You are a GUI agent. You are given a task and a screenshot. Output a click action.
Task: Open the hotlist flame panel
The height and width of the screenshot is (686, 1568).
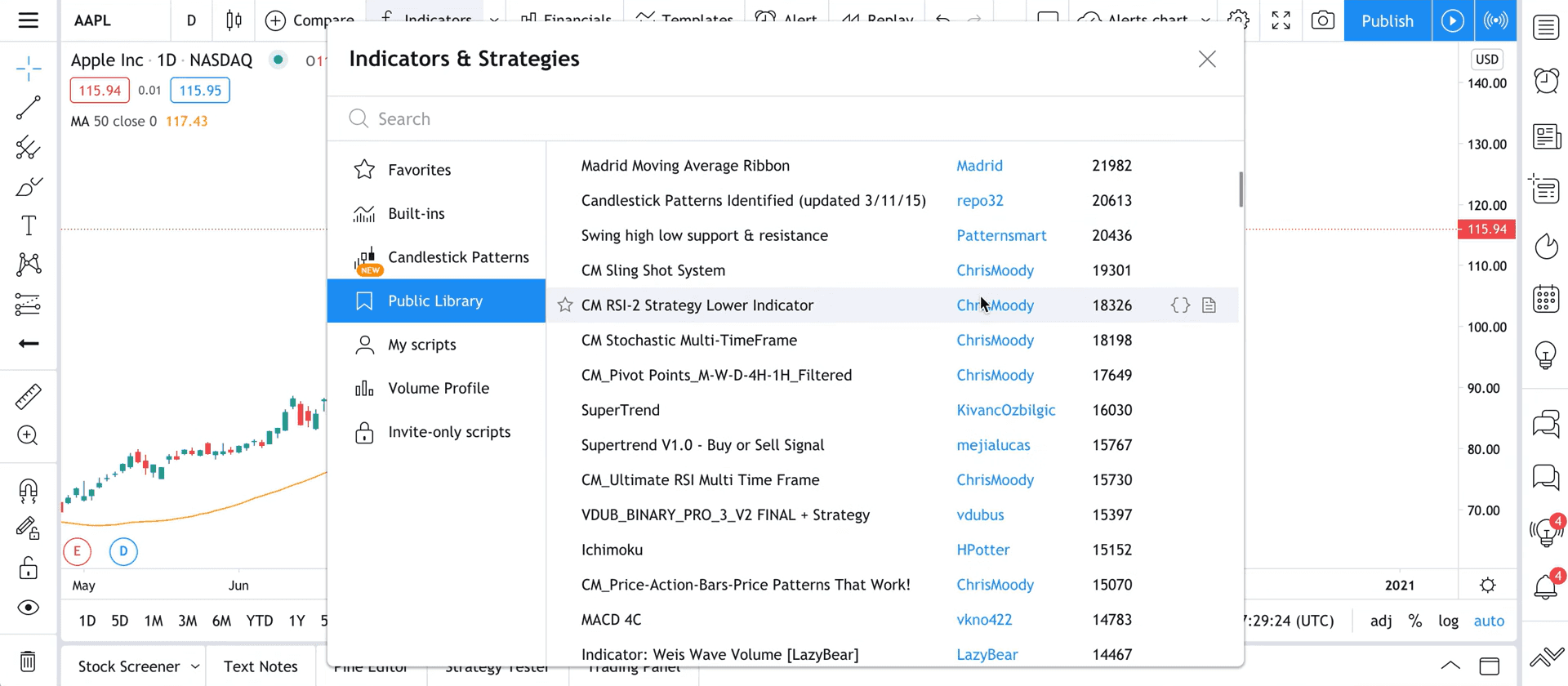click(1546, 246)
